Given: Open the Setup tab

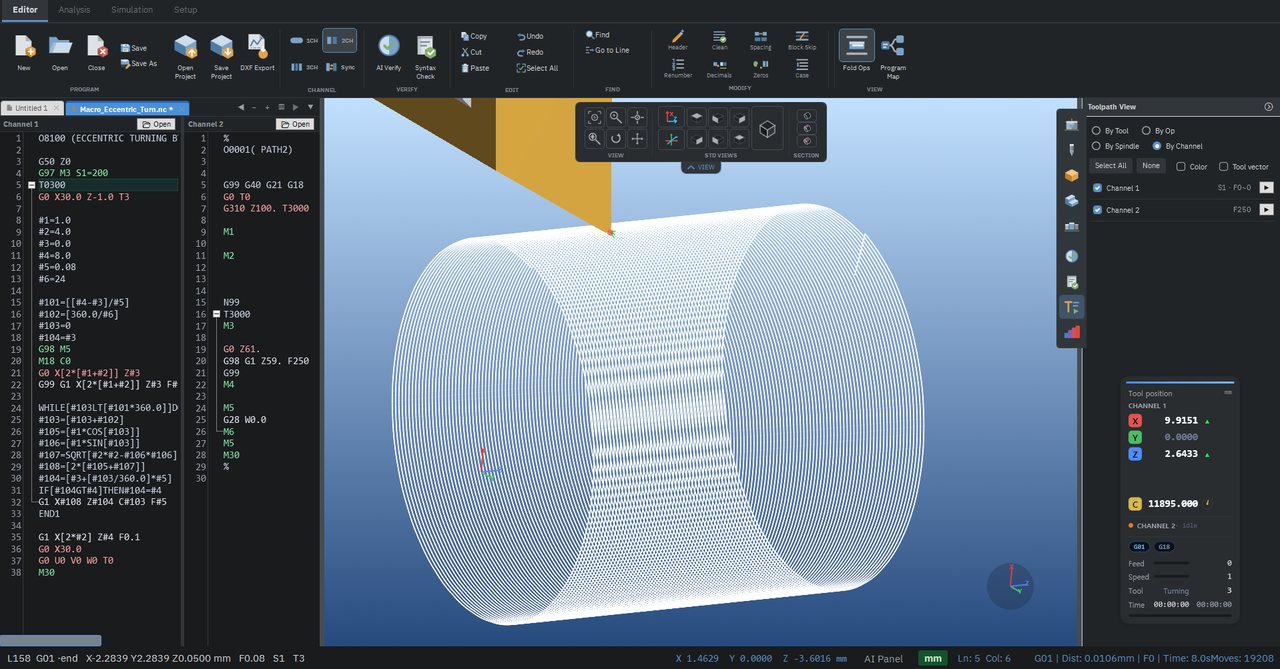Looking at the screenshot, I should (185, 10).
